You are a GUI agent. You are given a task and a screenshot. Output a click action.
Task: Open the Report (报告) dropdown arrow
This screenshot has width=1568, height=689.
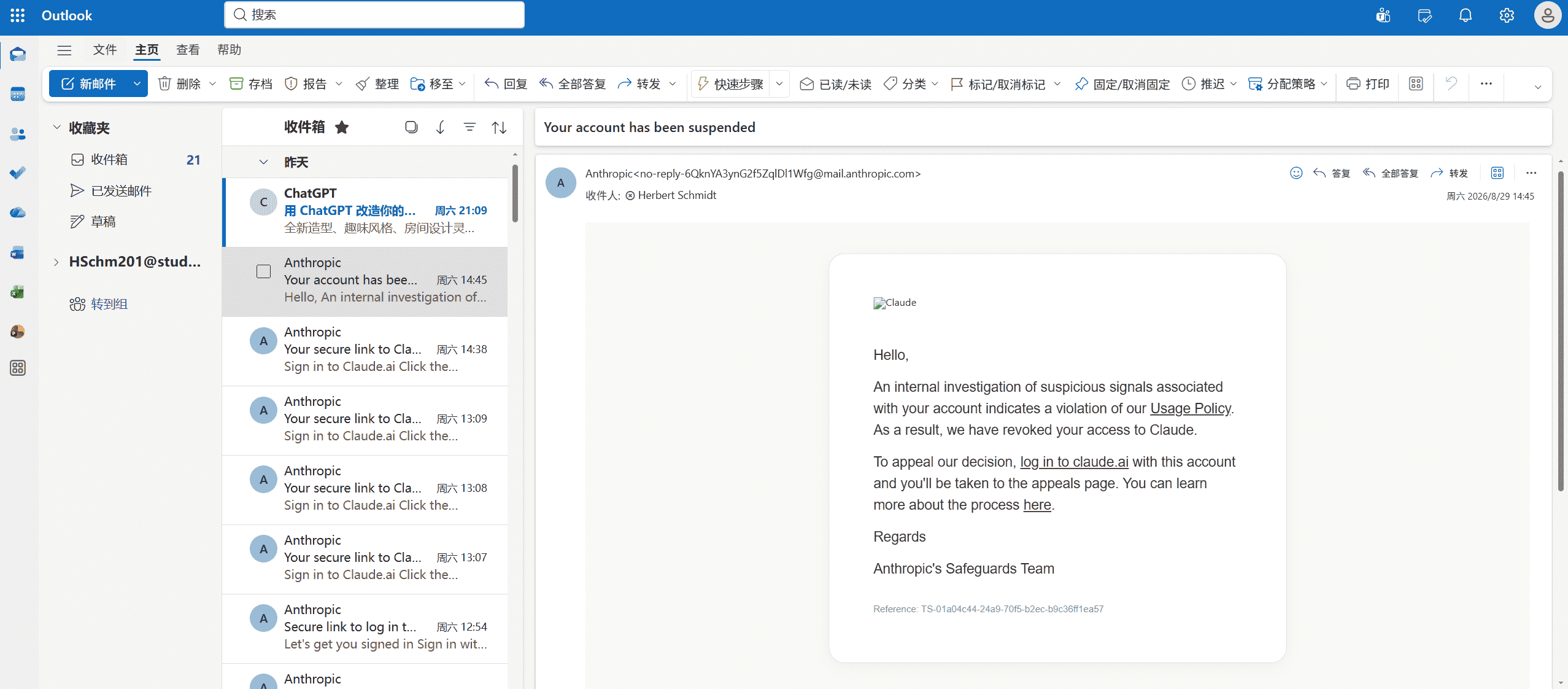pyautogui.click(x=339, y=84)
